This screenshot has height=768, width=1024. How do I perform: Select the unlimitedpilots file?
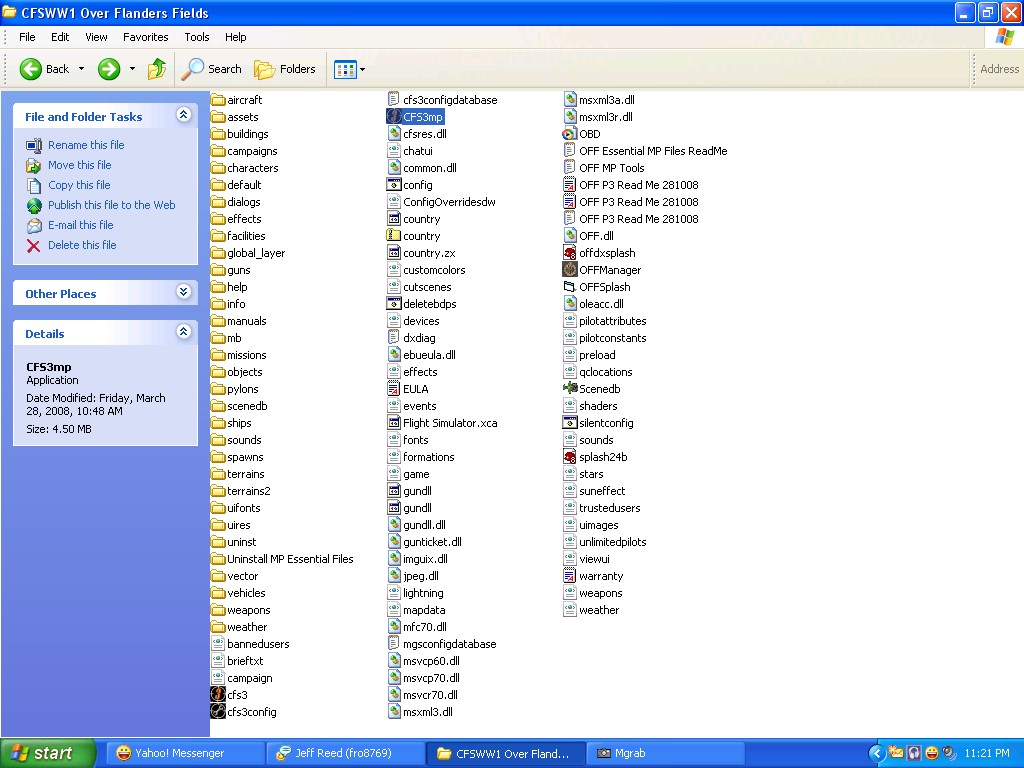(605, 542)
